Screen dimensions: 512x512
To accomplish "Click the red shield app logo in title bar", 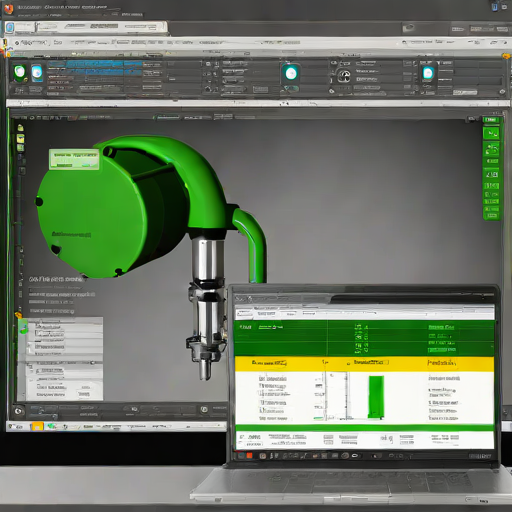I will click(x=8, y=9).
